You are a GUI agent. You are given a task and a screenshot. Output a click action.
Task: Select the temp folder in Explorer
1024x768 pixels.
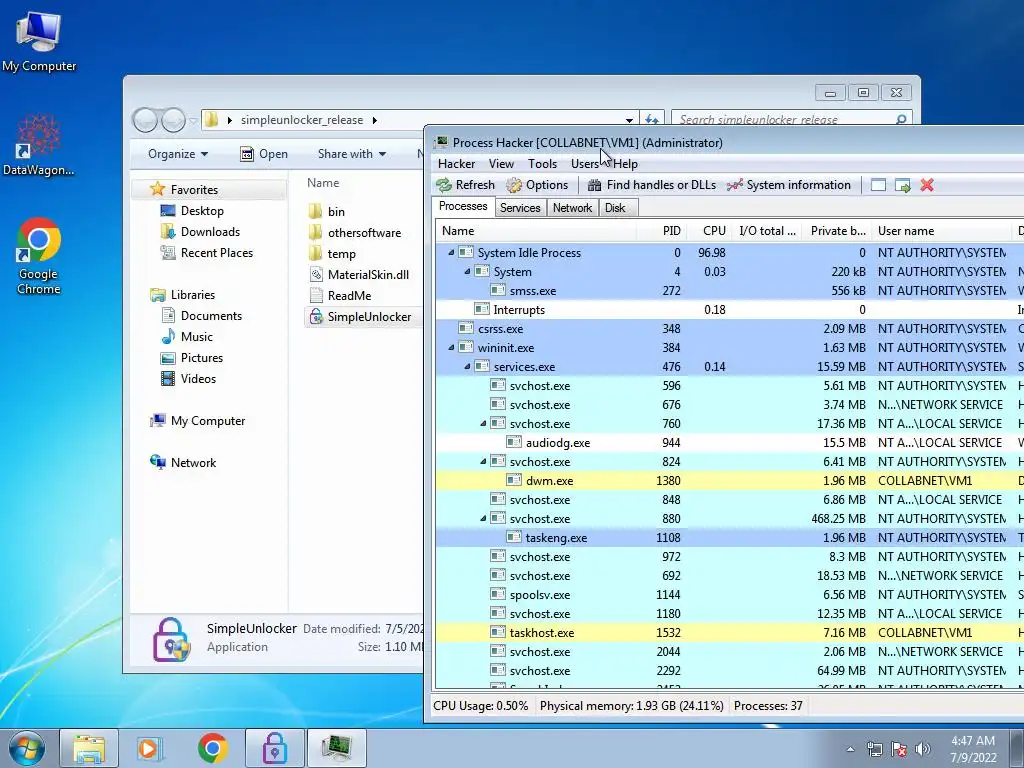332,253
